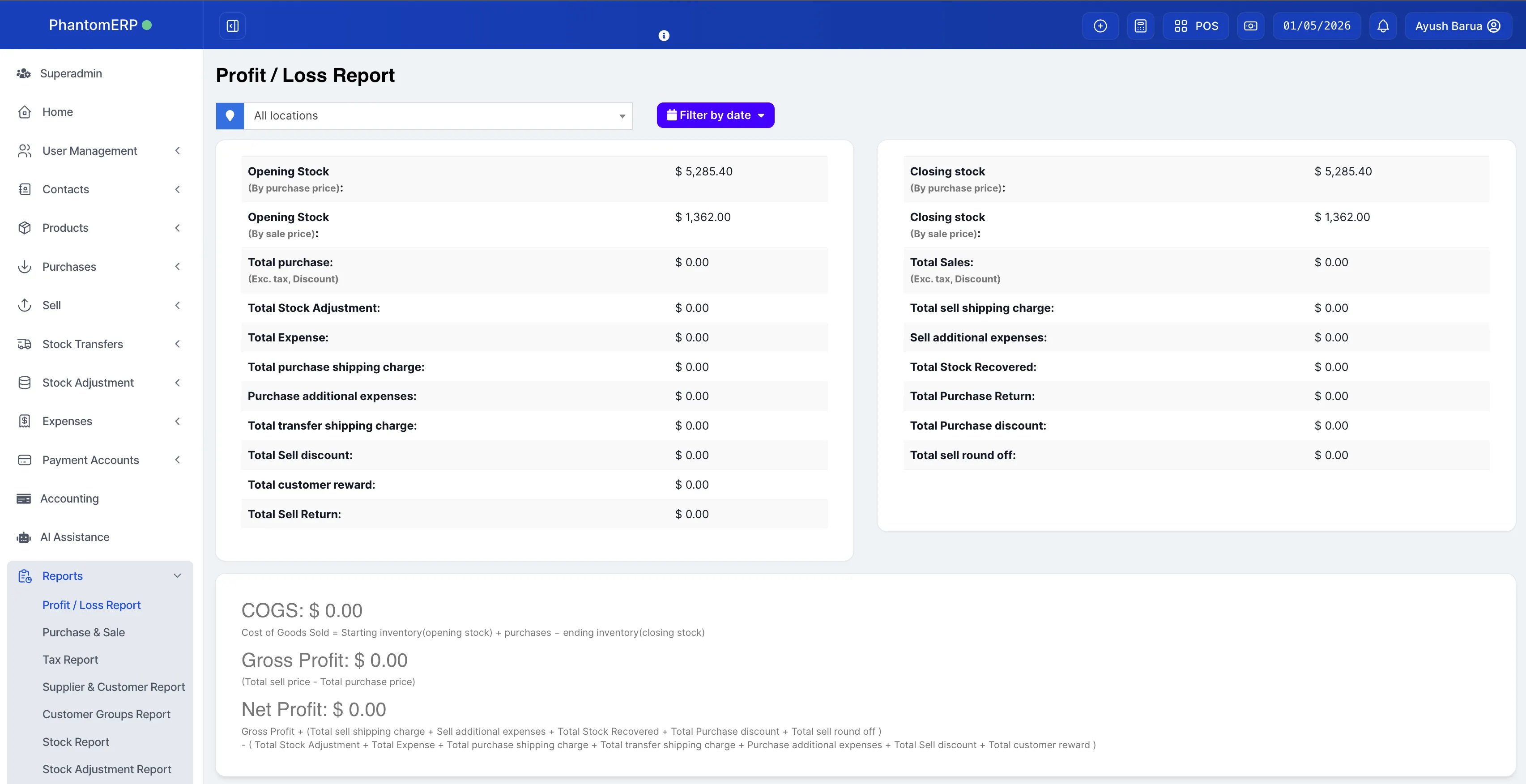Open the Accounting section via its card icon

[24, 498]
